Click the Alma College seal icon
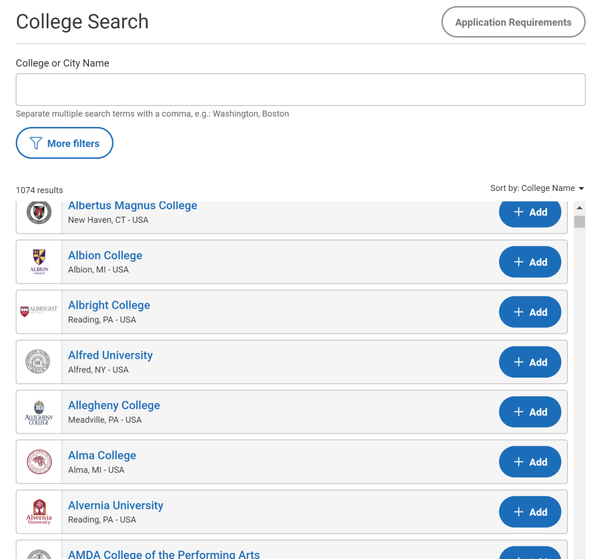The height and width of the screenshot is (559, 600). pyautogui.click(x=39, y=462)
